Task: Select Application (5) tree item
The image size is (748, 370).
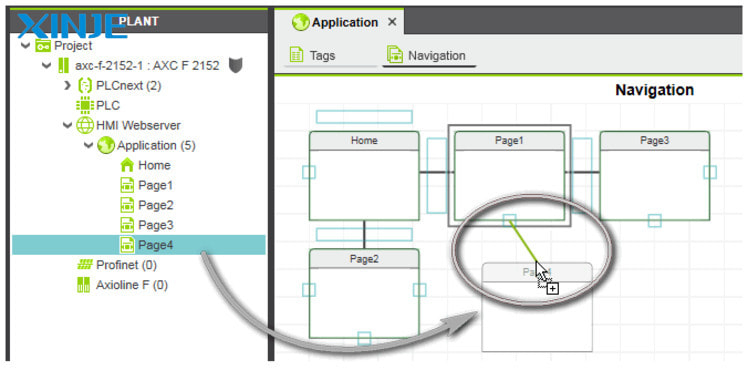Action: pos(156,145)
